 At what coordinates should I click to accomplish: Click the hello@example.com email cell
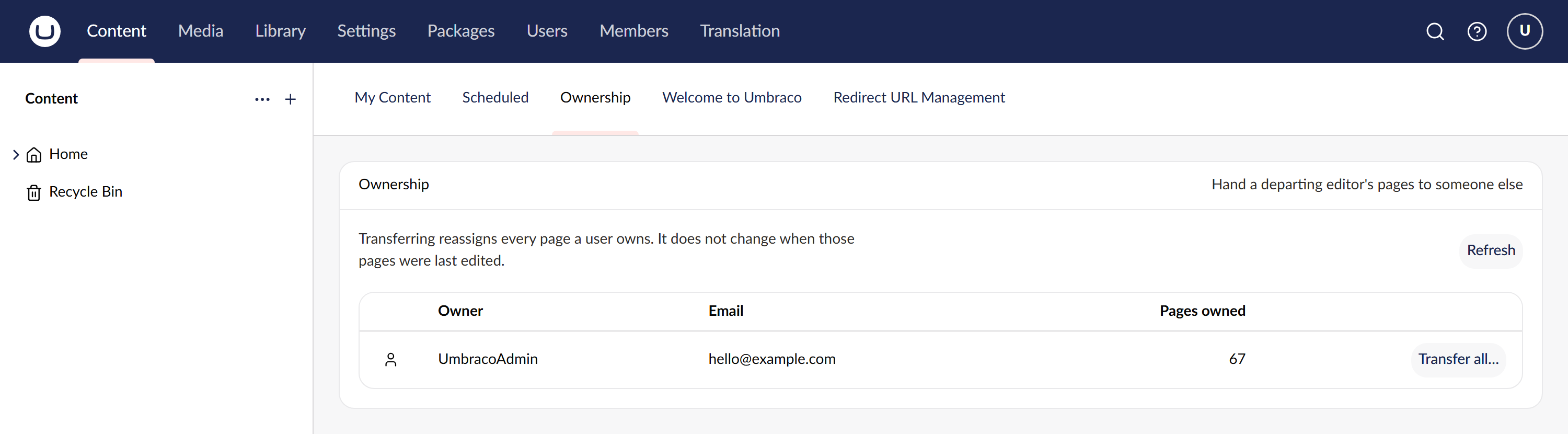click(x=771, y=359)
